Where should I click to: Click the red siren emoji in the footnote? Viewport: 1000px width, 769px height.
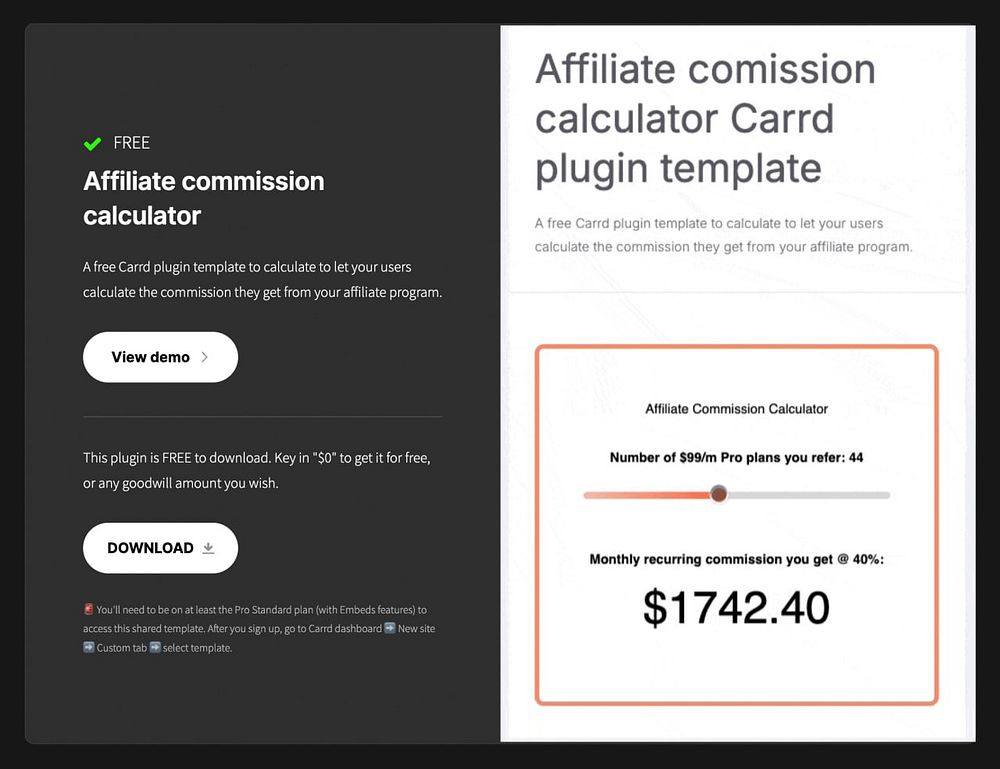[x=89, y=609]
